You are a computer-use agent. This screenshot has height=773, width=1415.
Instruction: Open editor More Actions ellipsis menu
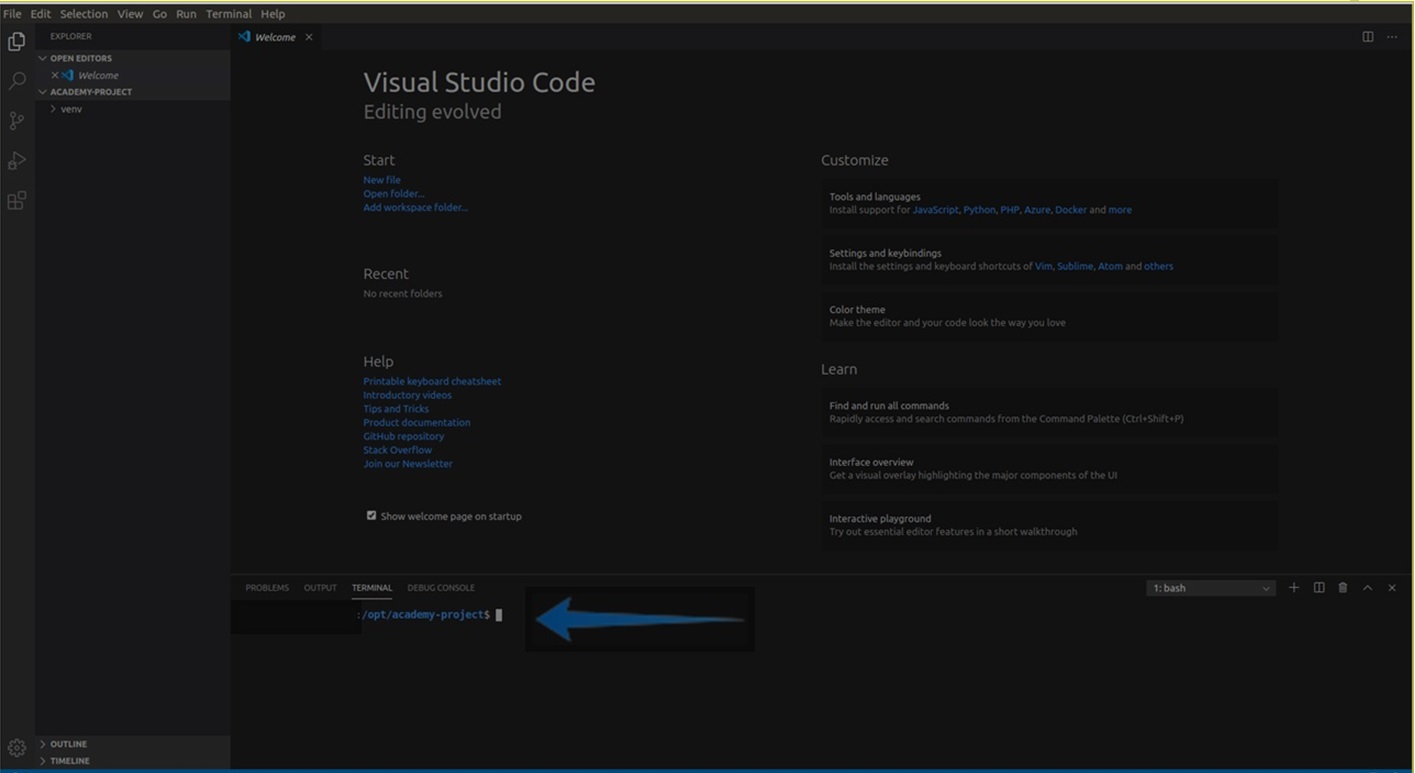(x=1391, y=37)
